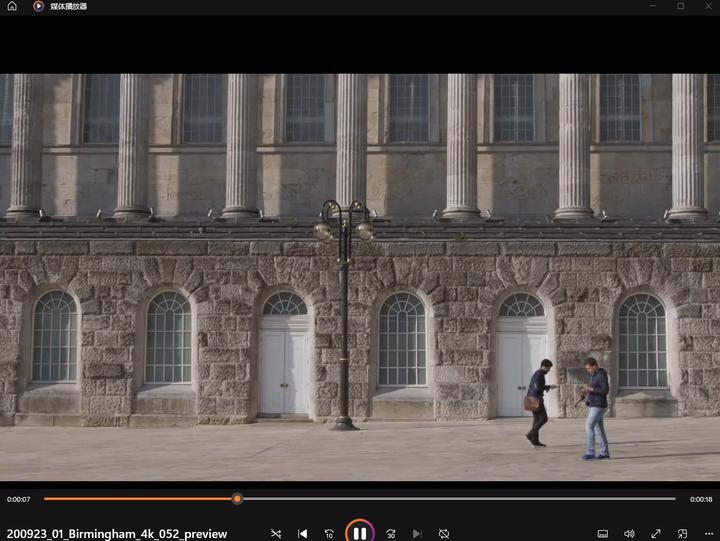Skip back 10 seconds

click(x=329, y=534)
